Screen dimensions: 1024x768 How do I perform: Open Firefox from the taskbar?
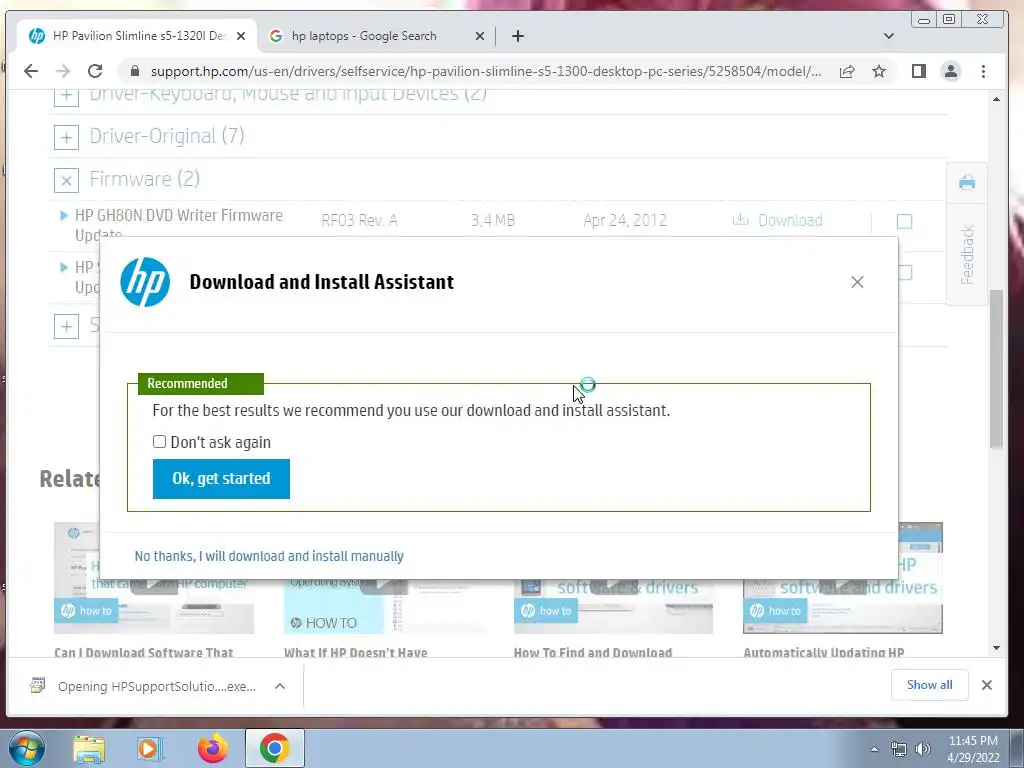click(212, 748)
